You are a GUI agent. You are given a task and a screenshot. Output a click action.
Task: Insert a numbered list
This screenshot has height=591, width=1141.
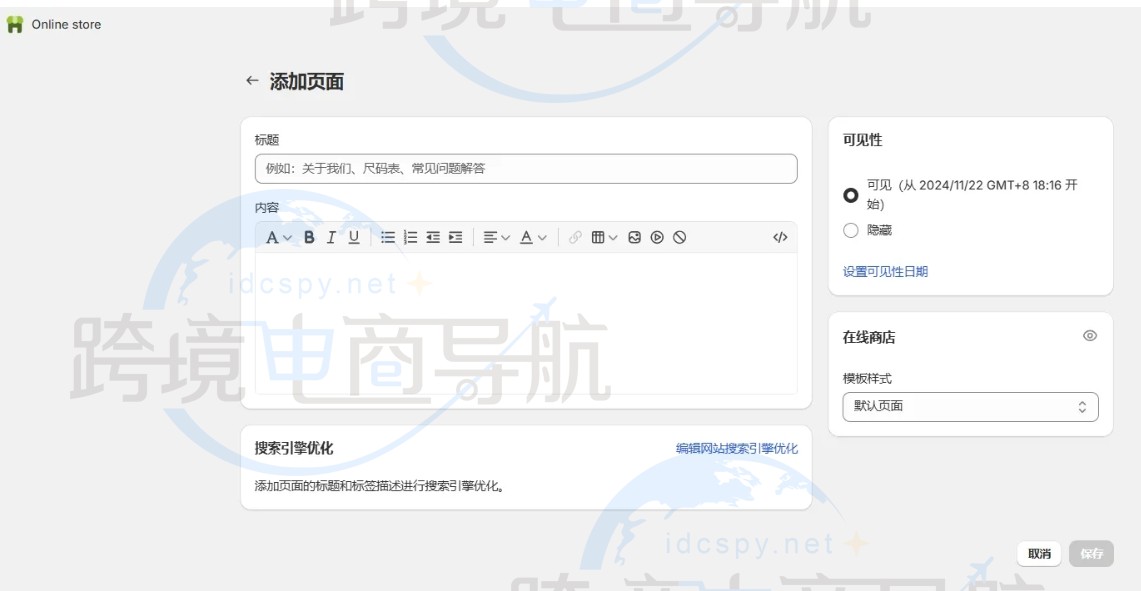pos(409,237)
